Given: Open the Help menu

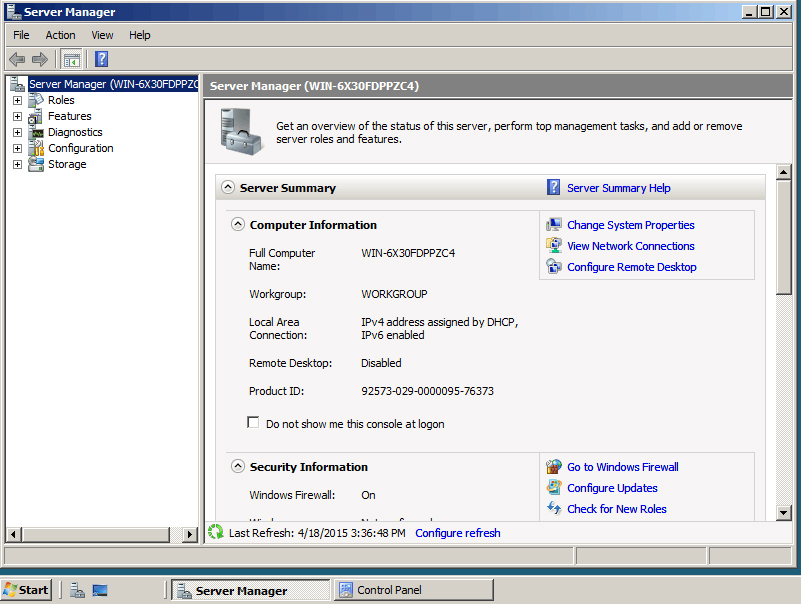Looking at the screenshot, I should [139, 35].
